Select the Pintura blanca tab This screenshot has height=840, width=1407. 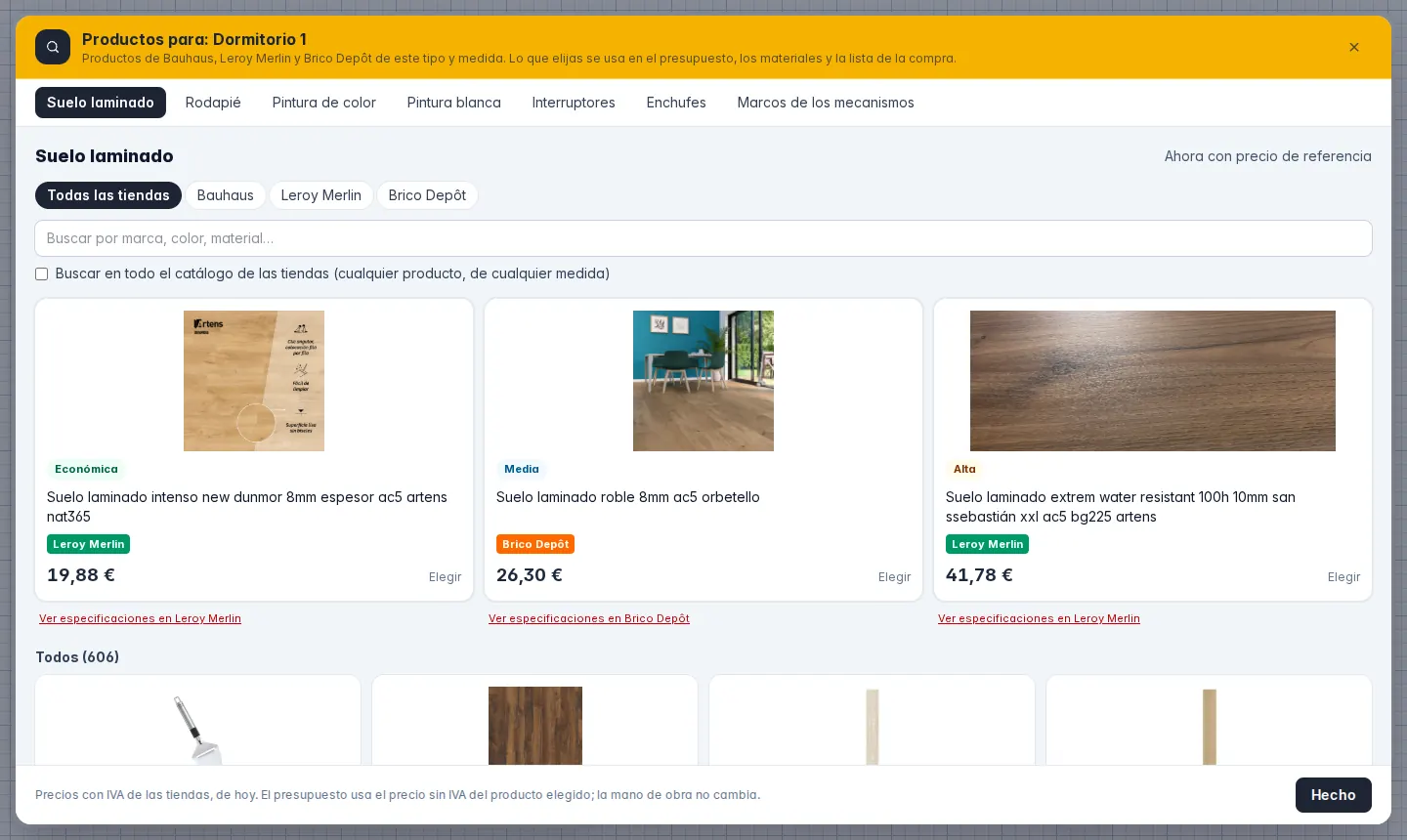(454, 103)
